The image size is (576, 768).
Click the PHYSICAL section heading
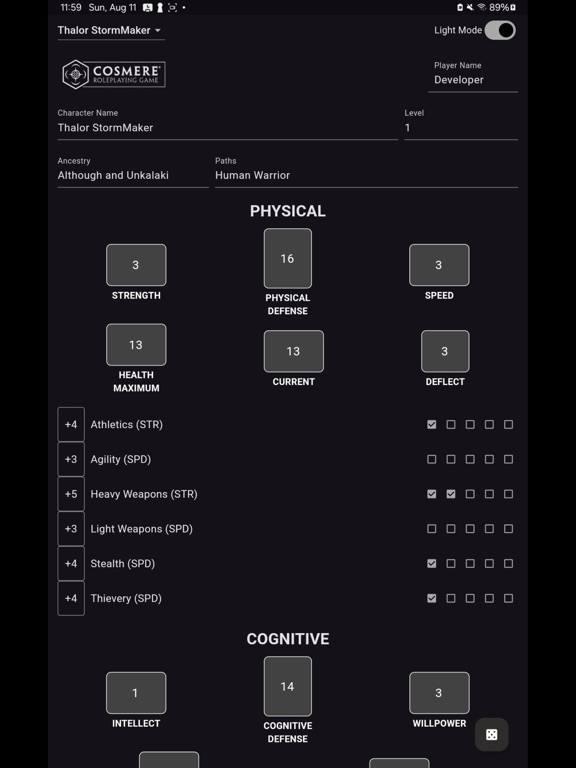pyautogui.click(x=288, y=211)
